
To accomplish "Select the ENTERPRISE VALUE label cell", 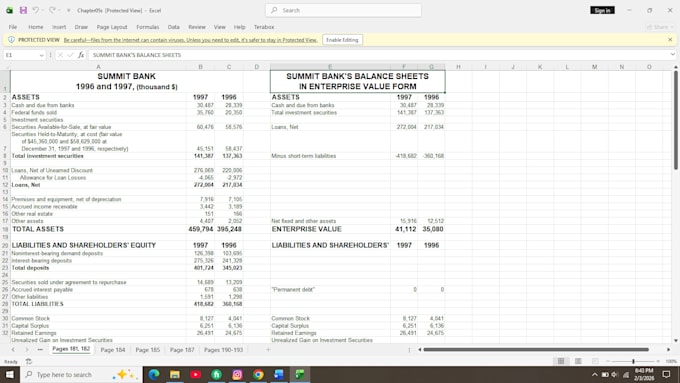I will 330,229.
